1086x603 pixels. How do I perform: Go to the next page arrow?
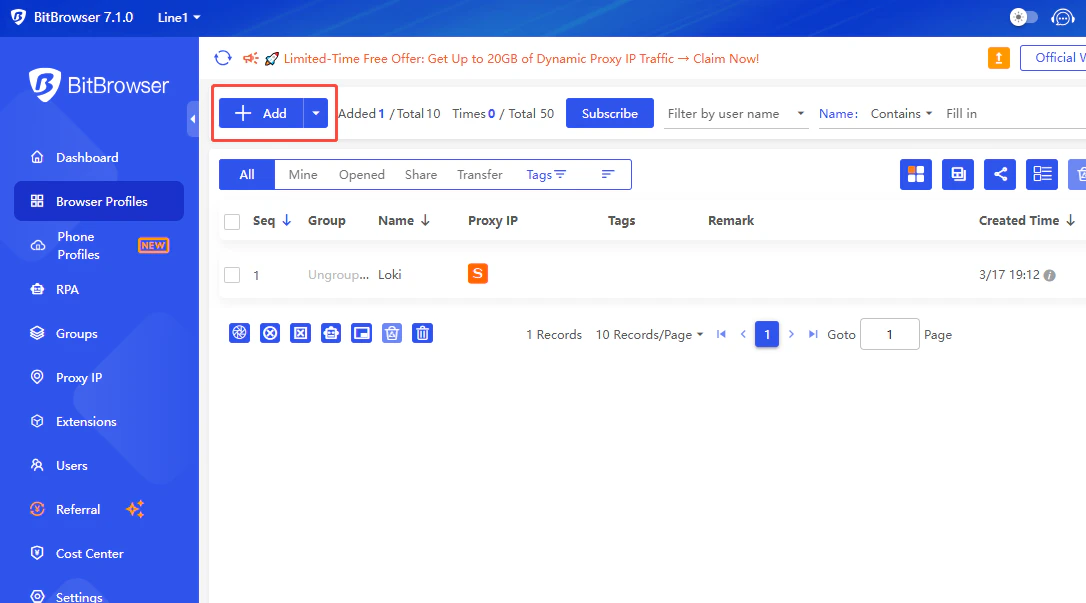tap(791, 334)
